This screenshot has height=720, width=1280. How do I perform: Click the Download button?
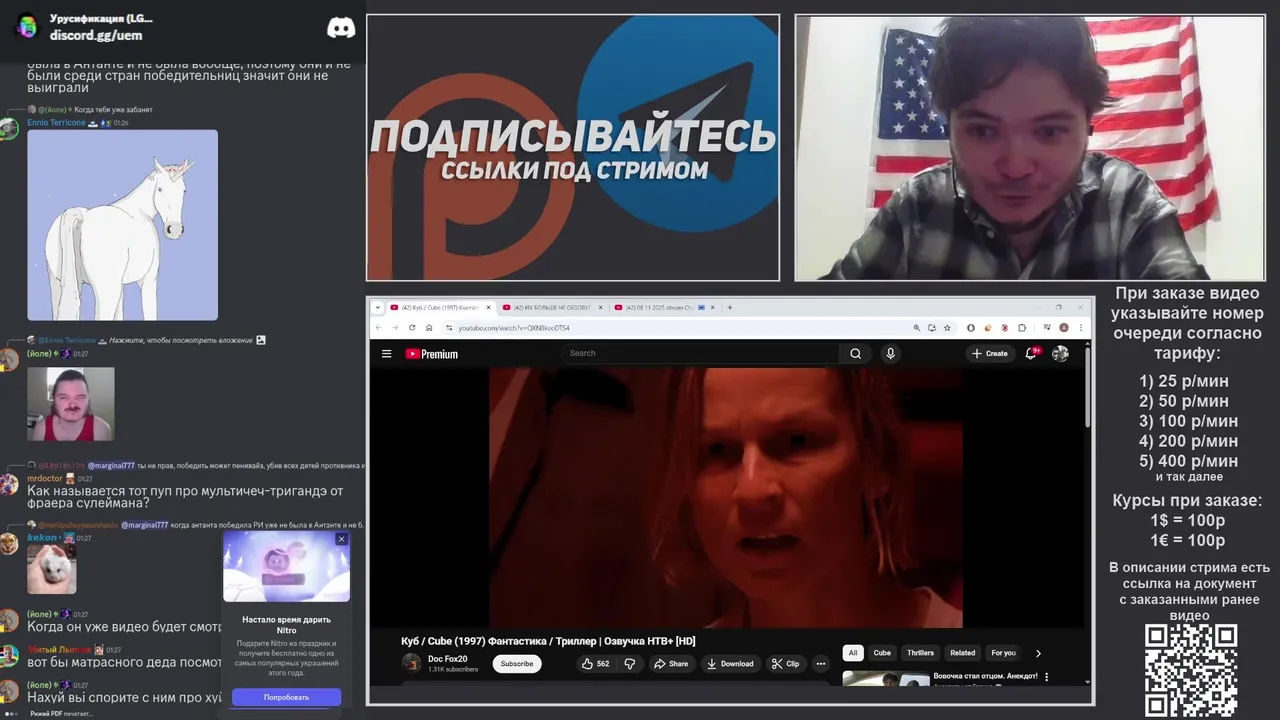click(x=730, y=663)
